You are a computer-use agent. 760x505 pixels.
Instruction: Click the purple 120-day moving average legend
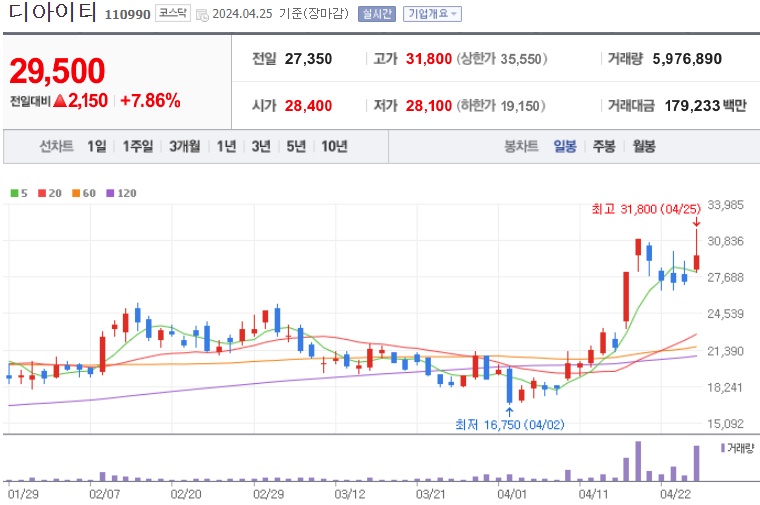click(x=121, y=193)
